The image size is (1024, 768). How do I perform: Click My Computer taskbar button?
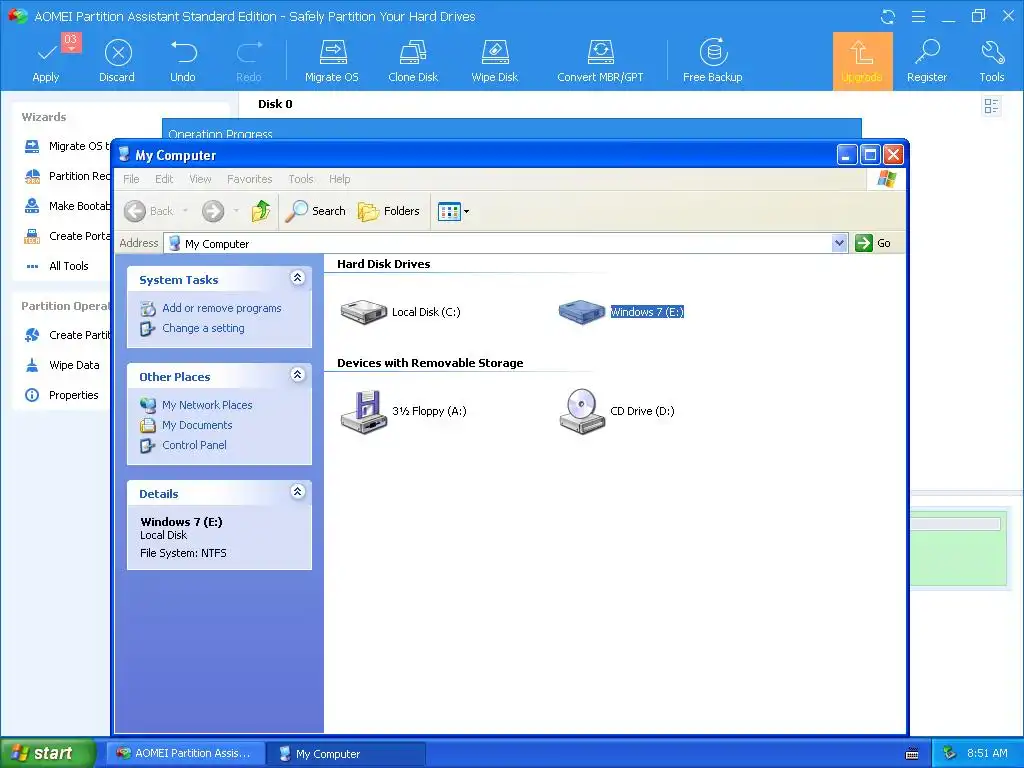coord(347,754)
